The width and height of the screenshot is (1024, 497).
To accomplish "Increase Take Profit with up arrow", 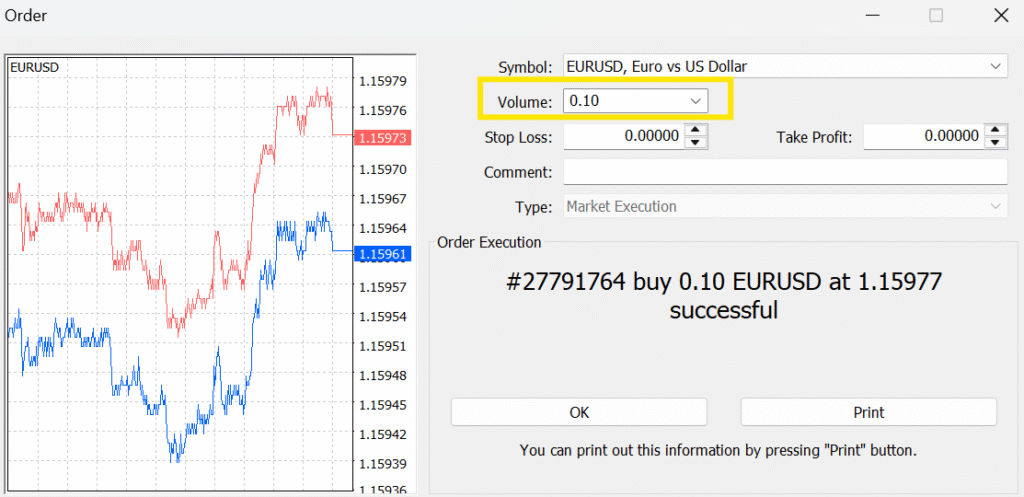I will coord(995,130).
